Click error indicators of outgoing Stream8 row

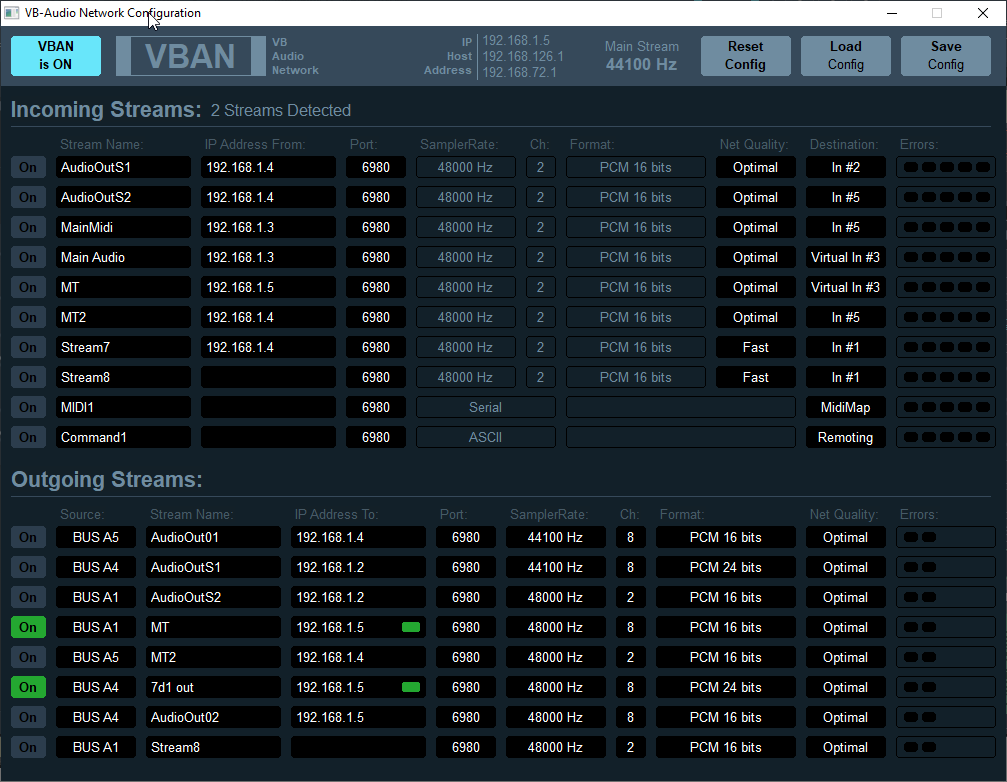(946, 747)
